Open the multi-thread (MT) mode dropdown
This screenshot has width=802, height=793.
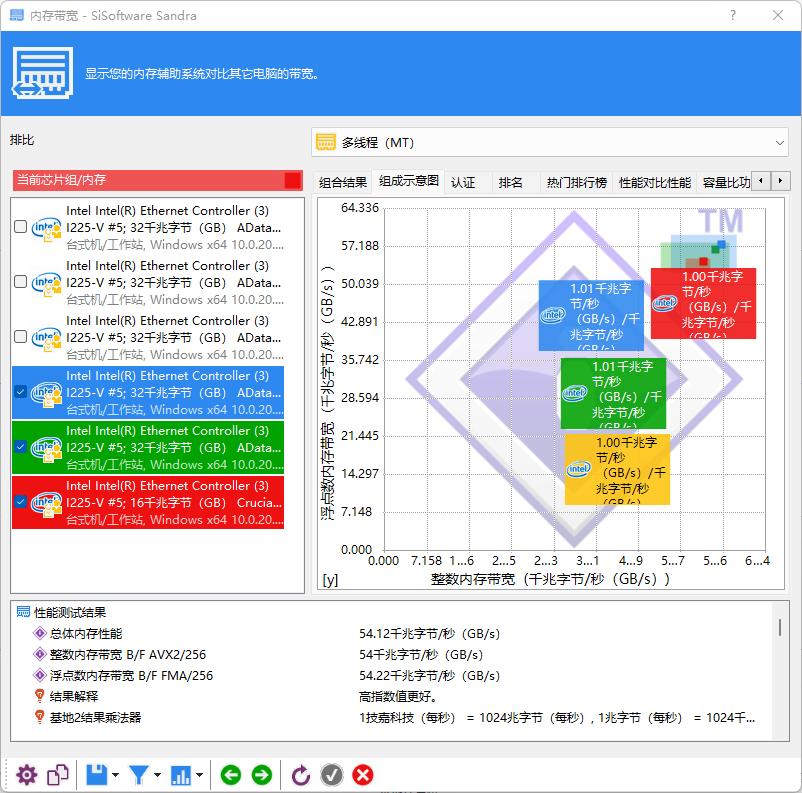[x=550, y=143]
